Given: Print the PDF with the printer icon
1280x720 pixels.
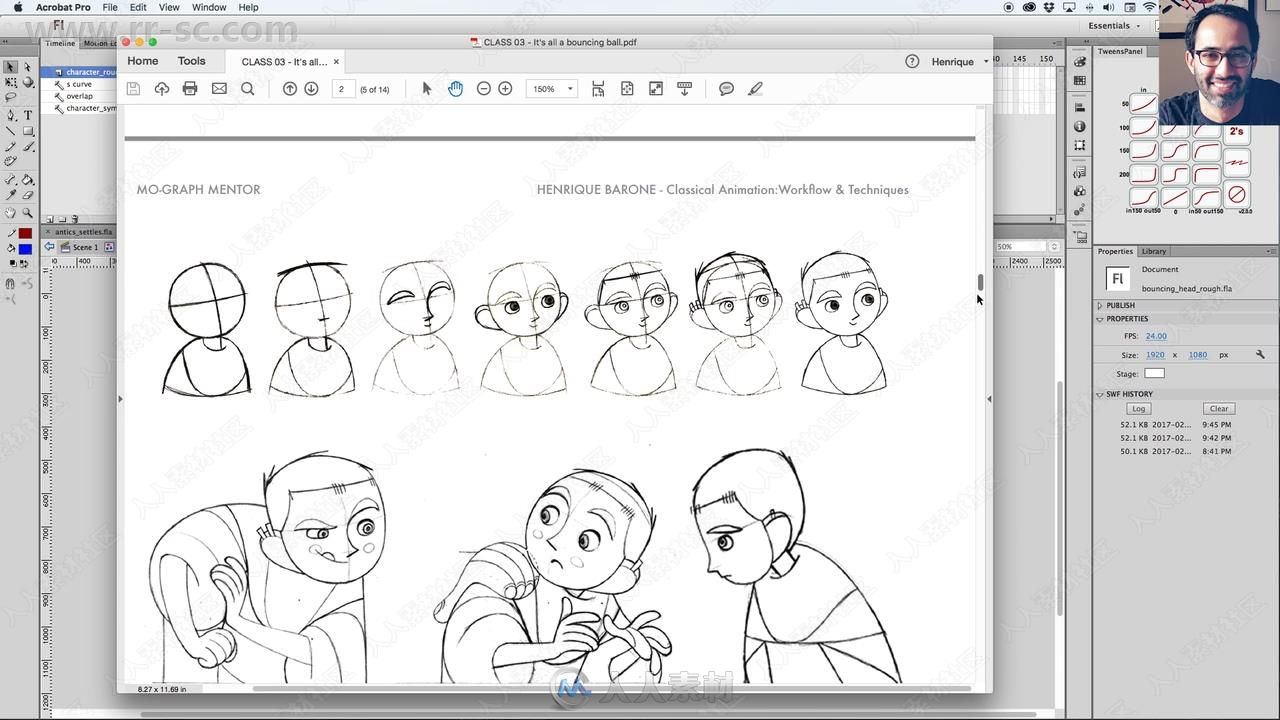Looking at the screenshot, I should coord(190,89).
